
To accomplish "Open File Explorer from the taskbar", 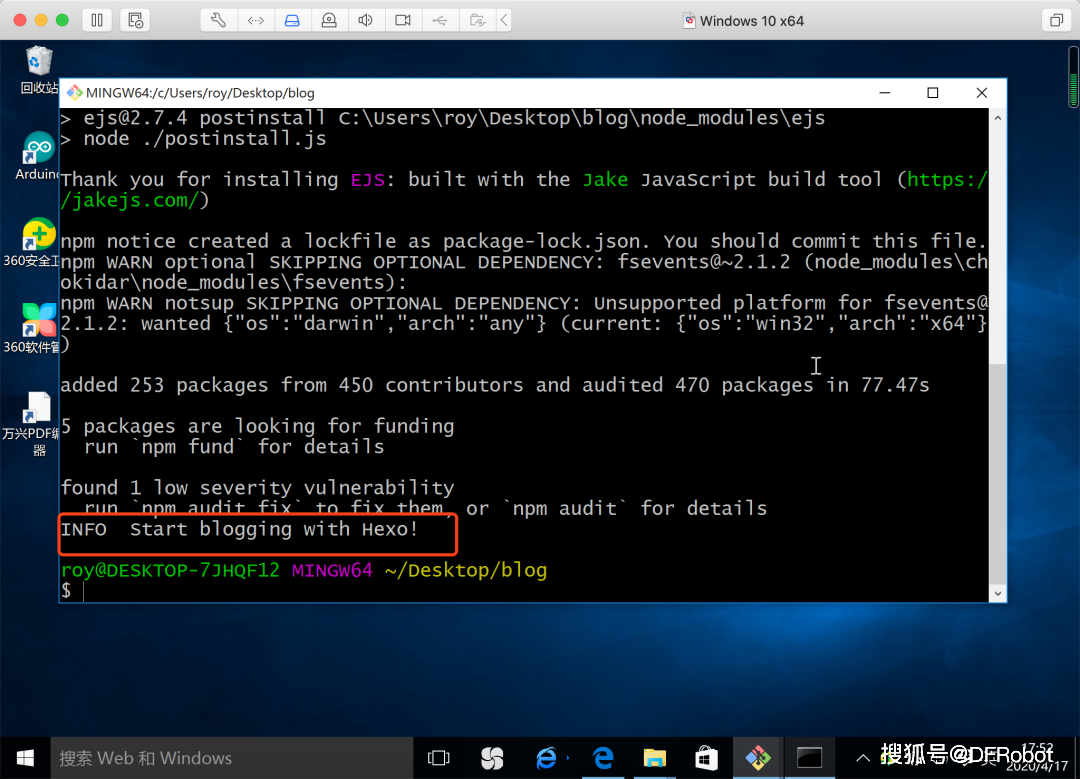I will click(x=654, y=758).
